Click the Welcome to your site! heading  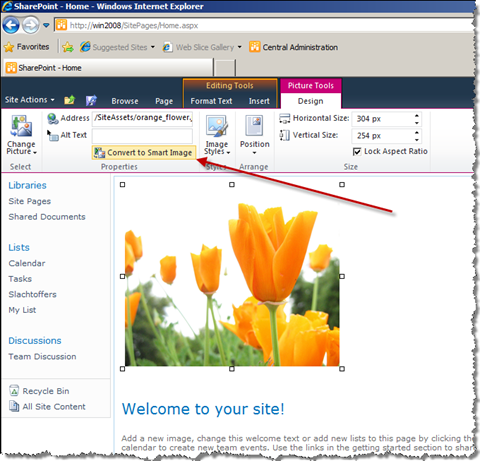pyautogui.click(x=203, y=409)
